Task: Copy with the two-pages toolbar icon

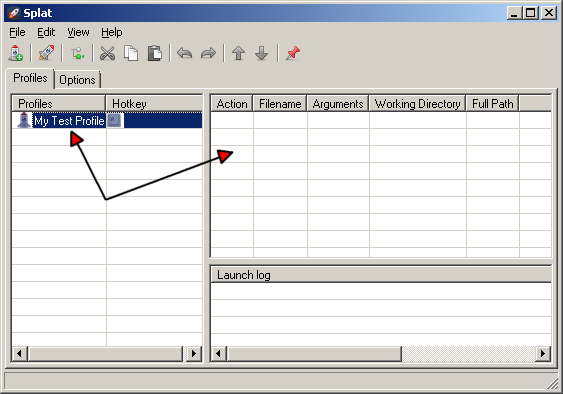Action: coord(131,53)
